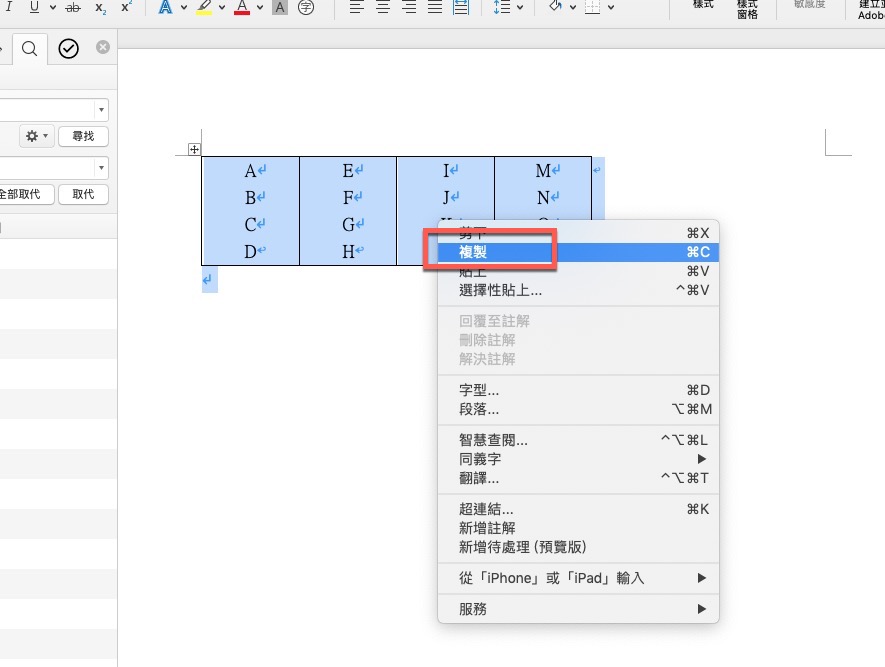Click shading paint bucket icon
Image resolution: width=885 pixels, height=667 pixels.
(555, 7)
